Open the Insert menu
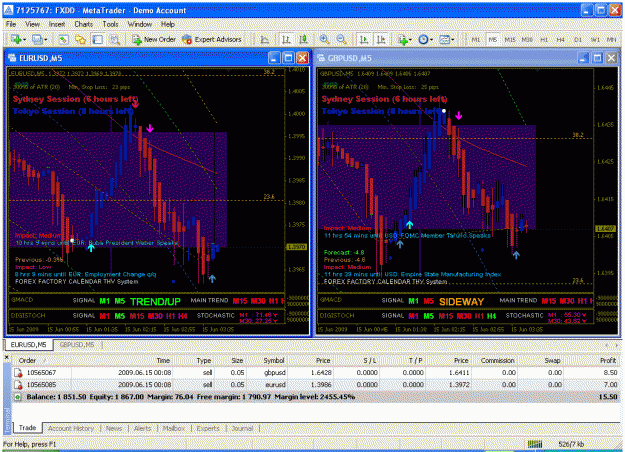 click(x=57, y=24)
